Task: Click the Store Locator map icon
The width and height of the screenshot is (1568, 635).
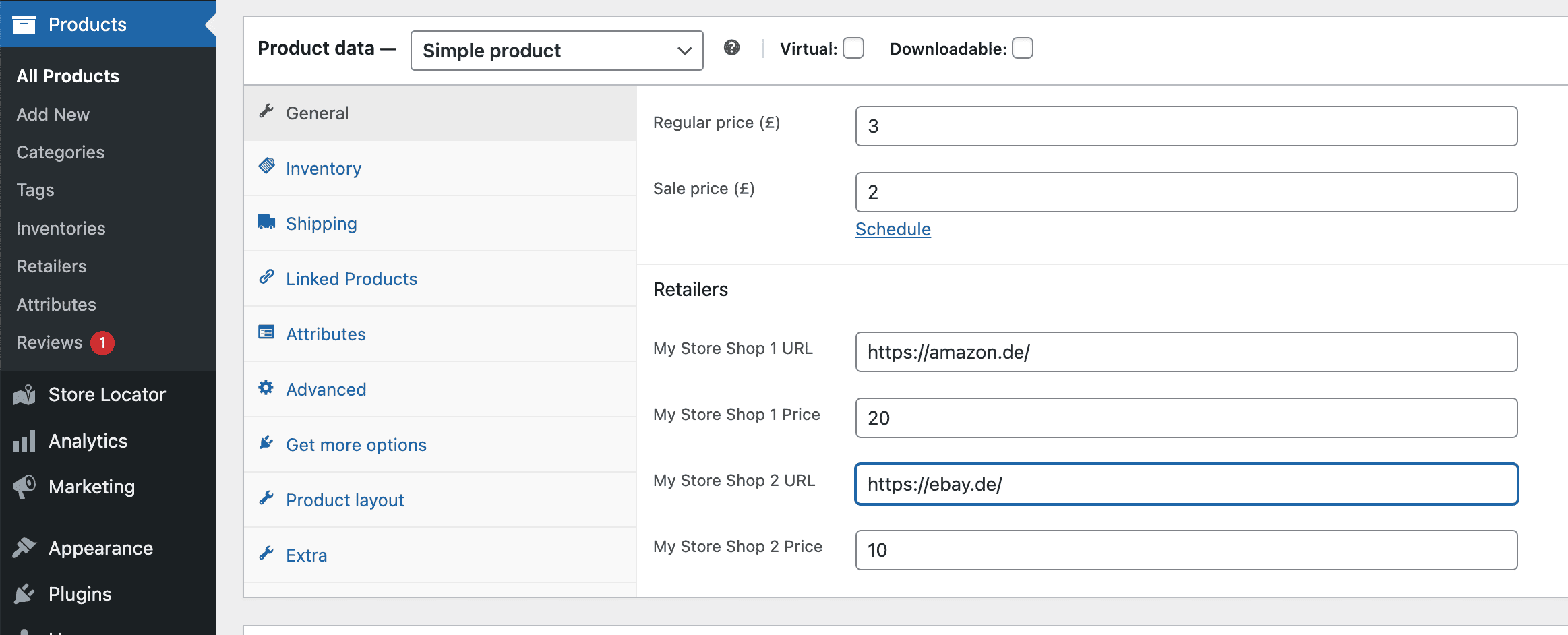Action: [24, 395]
